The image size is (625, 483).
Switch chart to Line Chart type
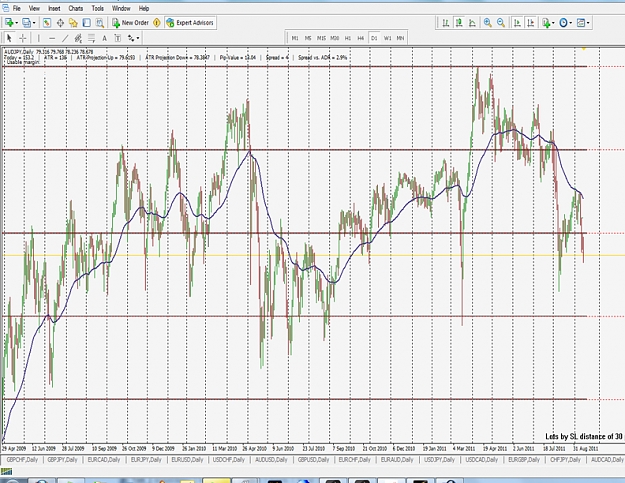pyautogui.click(x=472, y=23)
